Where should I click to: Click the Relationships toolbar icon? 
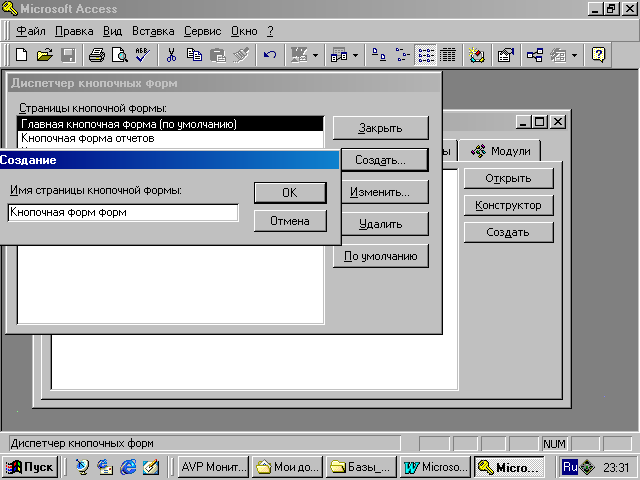coord(535,54)
